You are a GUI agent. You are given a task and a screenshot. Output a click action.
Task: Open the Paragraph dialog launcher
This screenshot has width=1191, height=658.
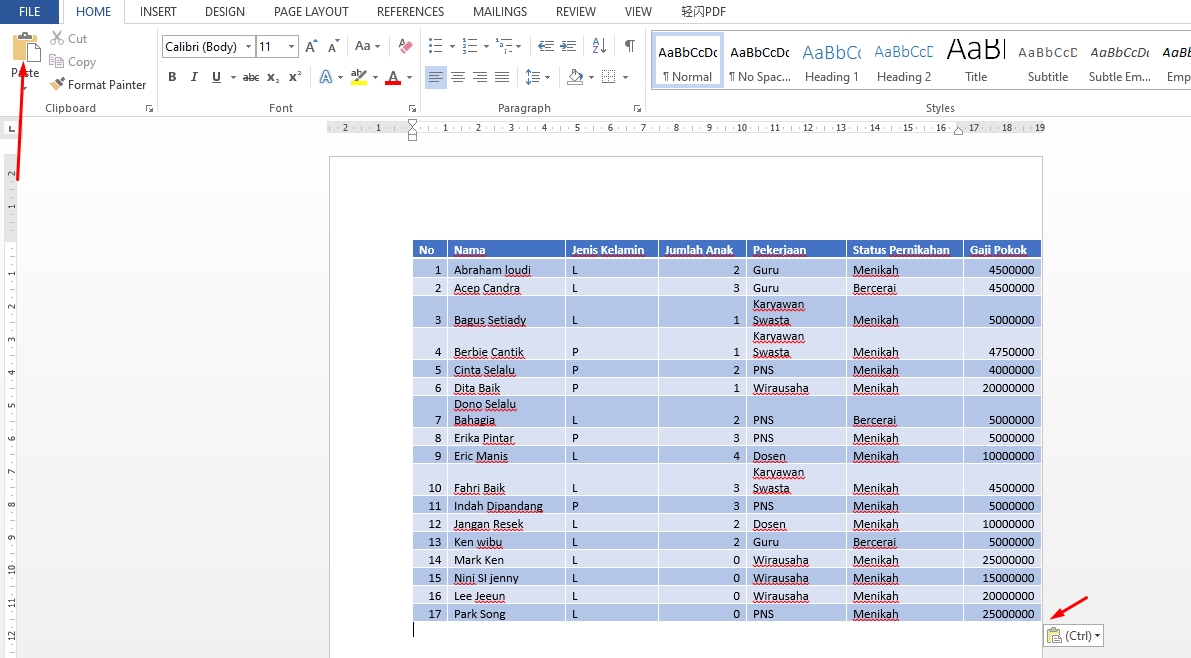(637, 109)
